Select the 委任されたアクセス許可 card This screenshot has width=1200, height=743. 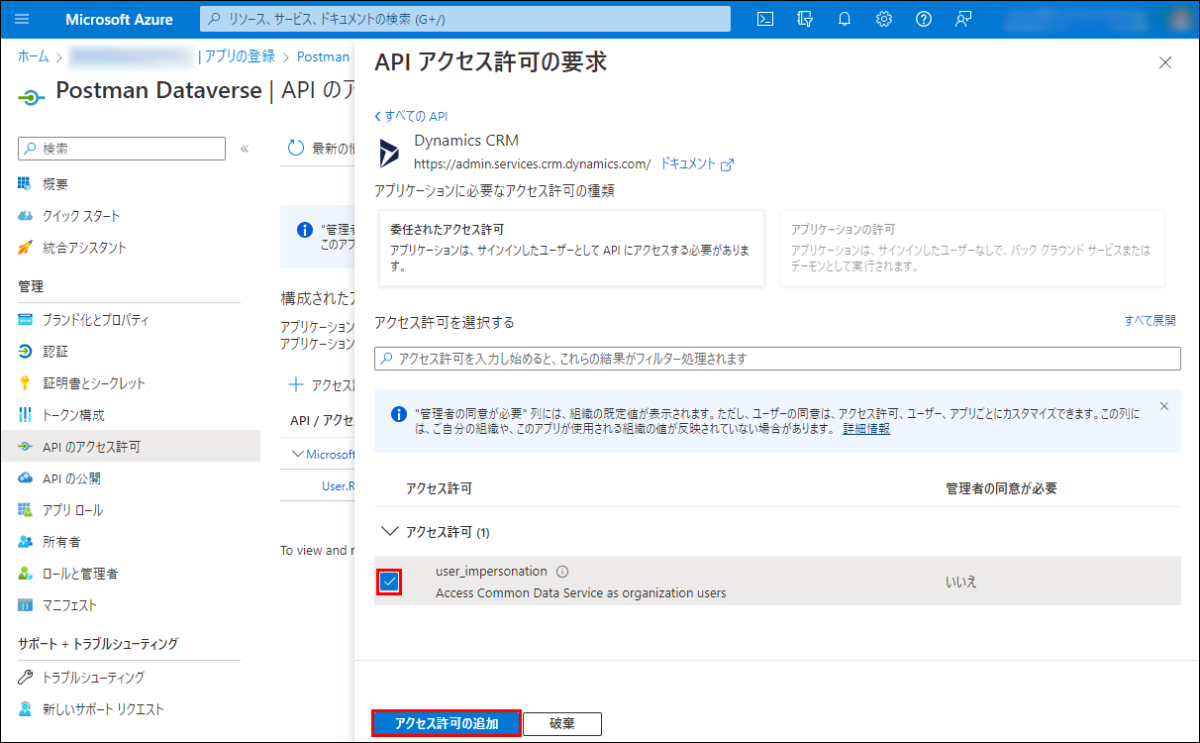click(571, 248)
